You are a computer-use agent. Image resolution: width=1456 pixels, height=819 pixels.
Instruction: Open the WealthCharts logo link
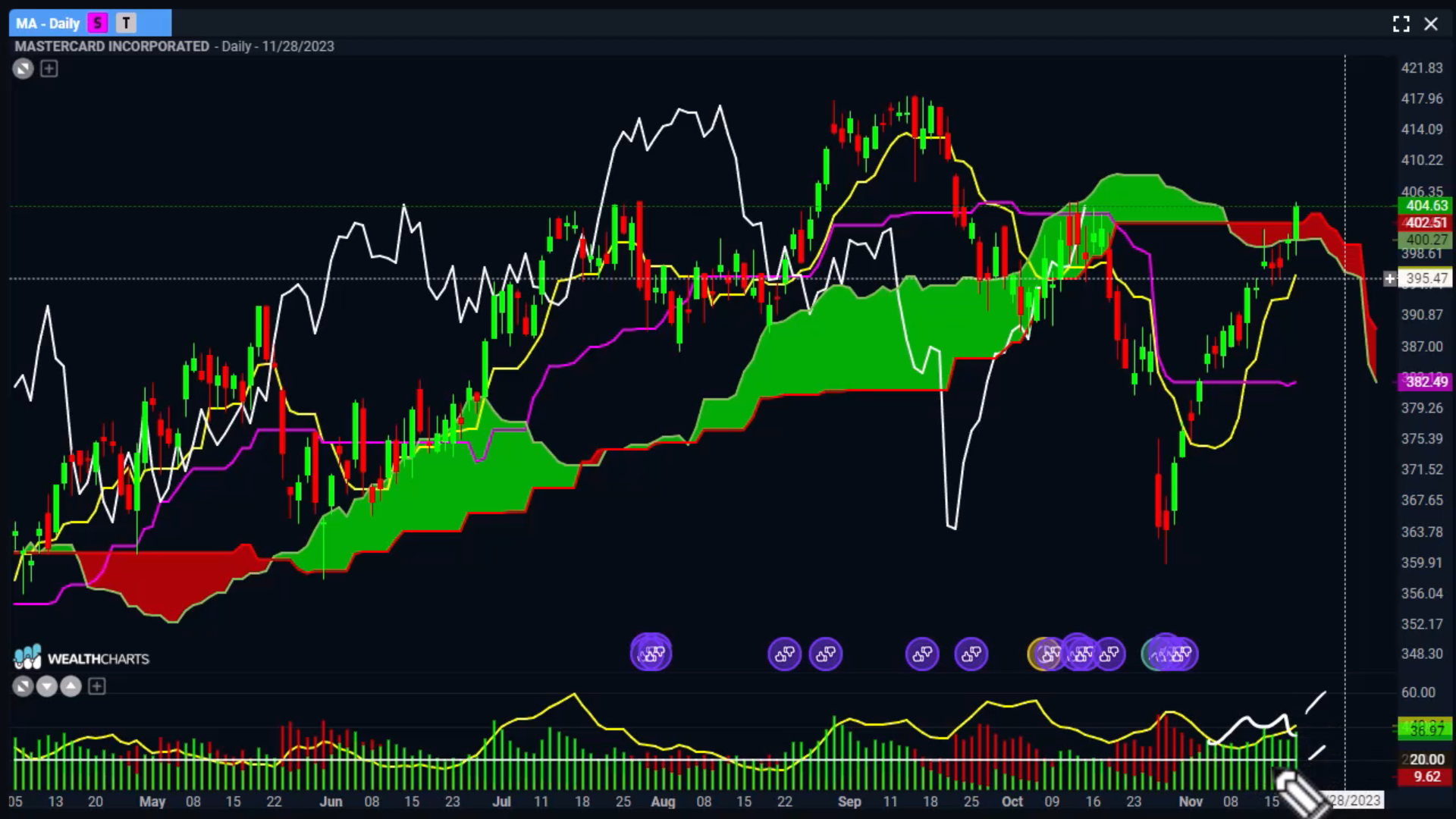point(81,657)
